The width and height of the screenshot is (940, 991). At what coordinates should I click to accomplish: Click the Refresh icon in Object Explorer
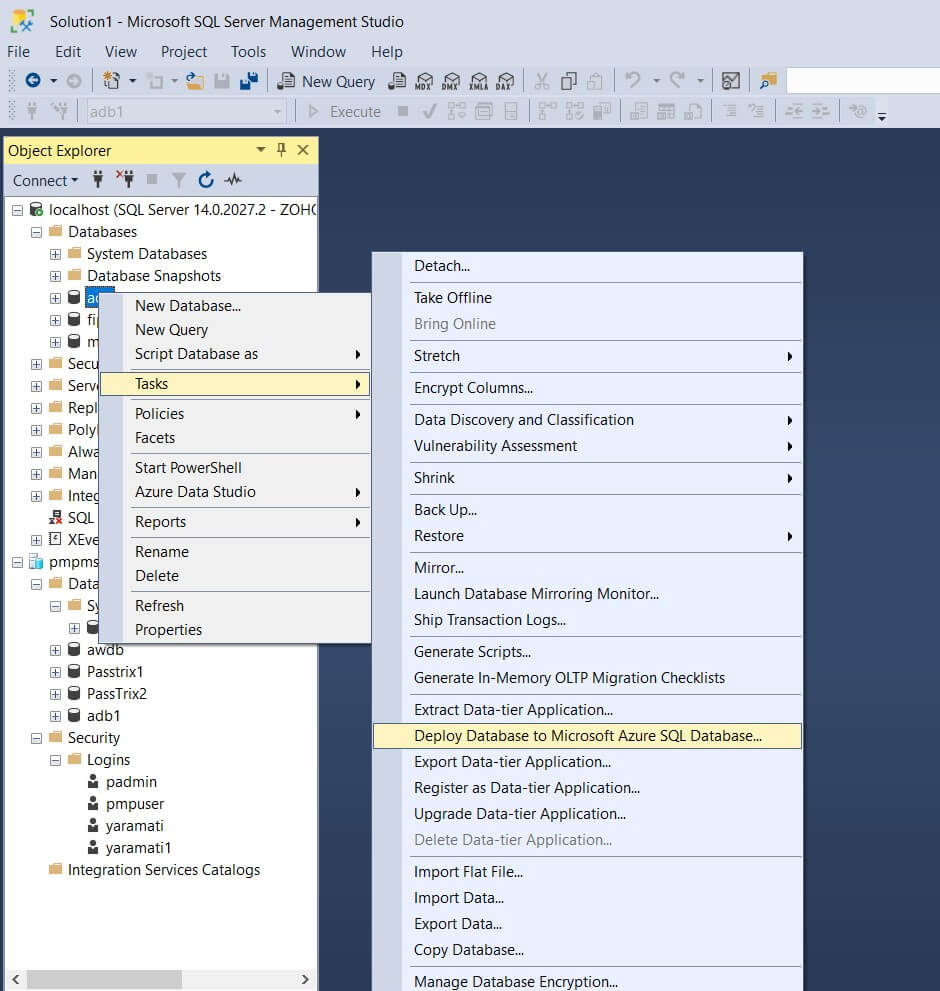[x=206, y=180]
